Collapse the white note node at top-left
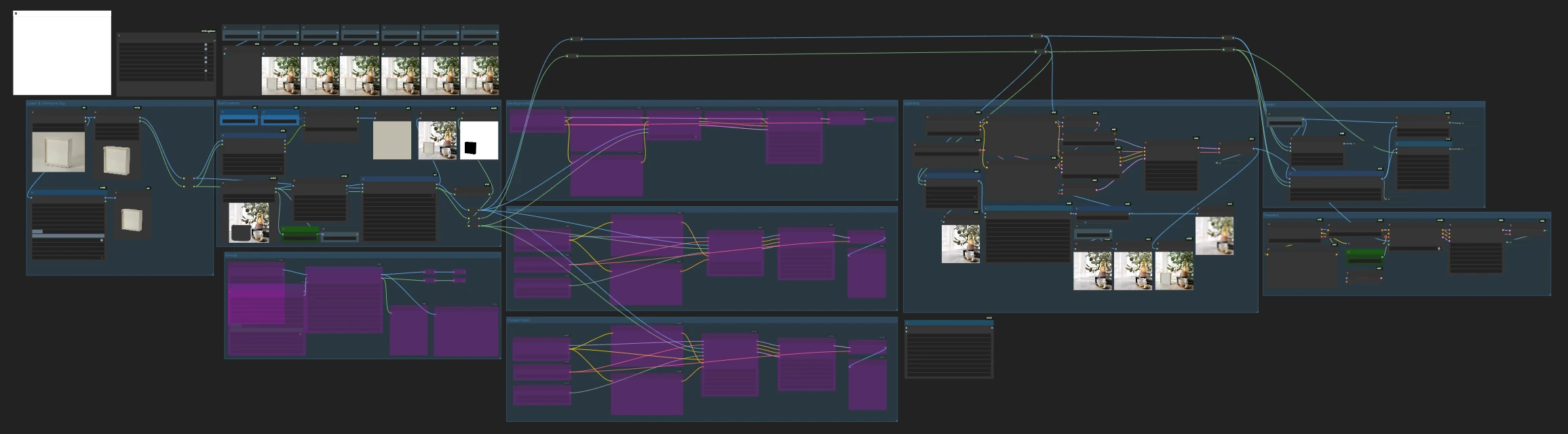 (16, 14)
